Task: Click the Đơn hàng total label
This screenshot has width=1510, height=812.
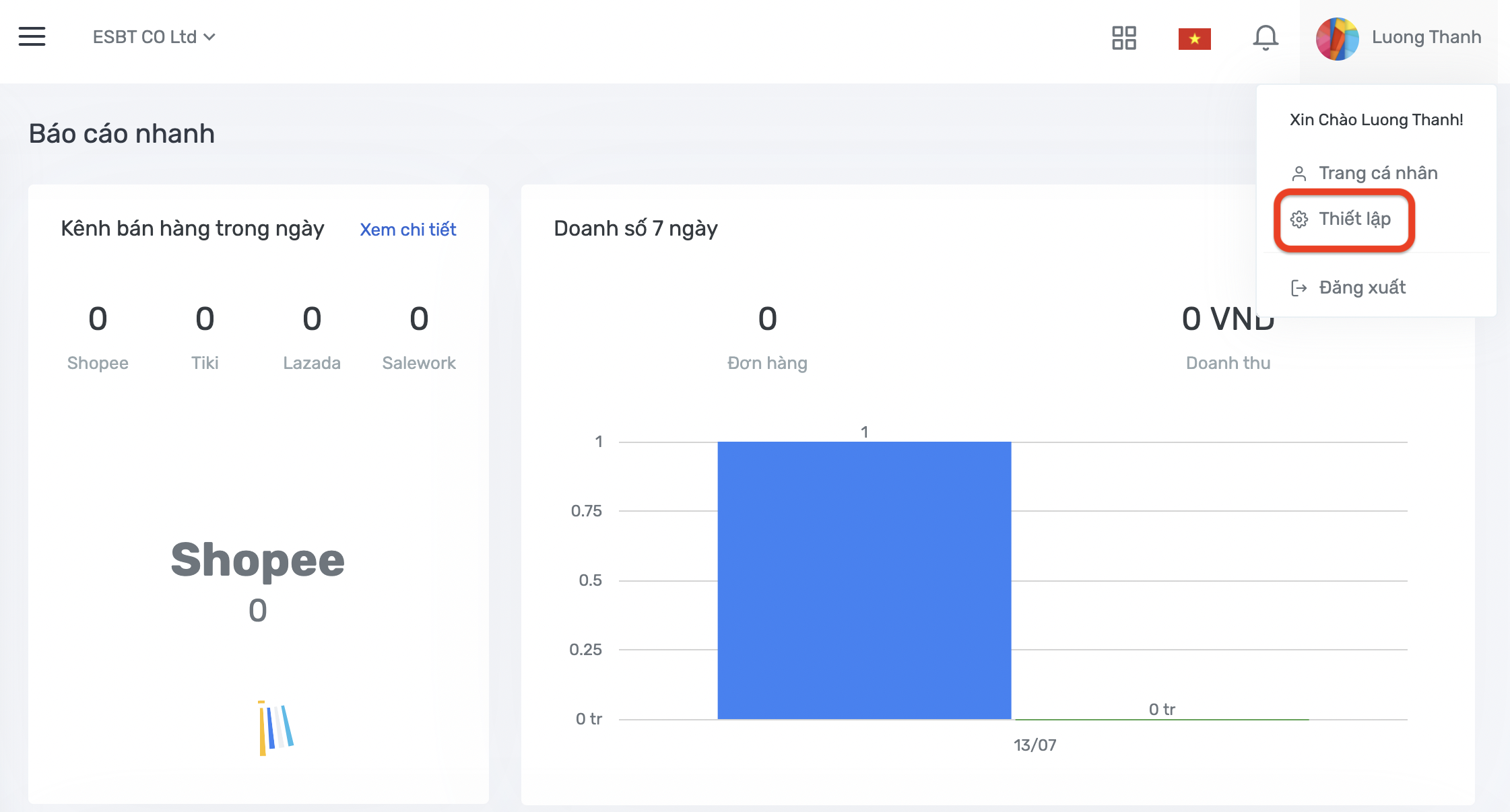Action: [x=767, y=363]
